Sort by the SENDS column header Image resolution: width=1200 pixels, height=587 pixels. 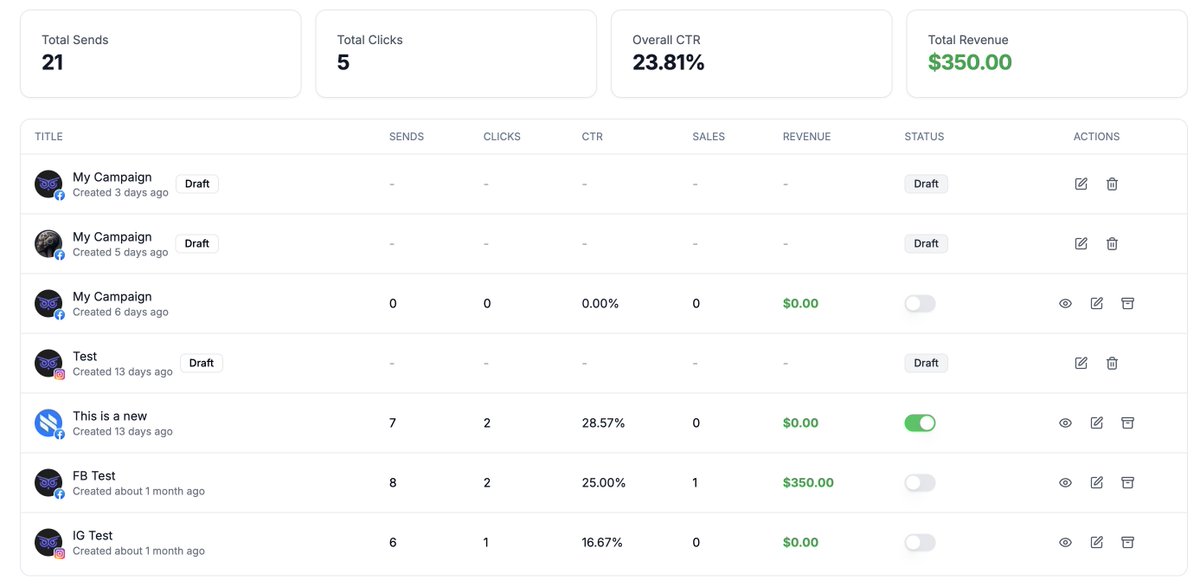point(407,137)
